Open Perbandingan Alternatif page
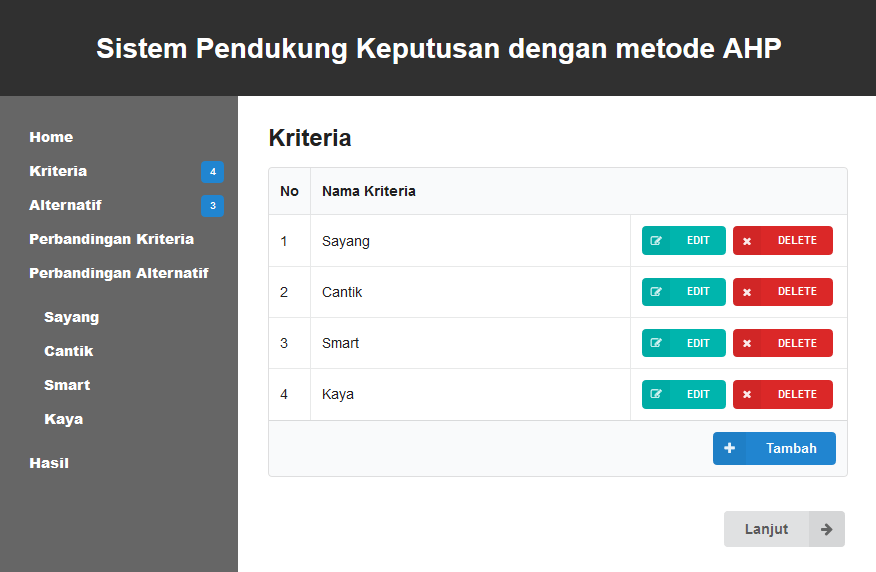The height and width of the screenshot is (572, 876). pos(118,273)
